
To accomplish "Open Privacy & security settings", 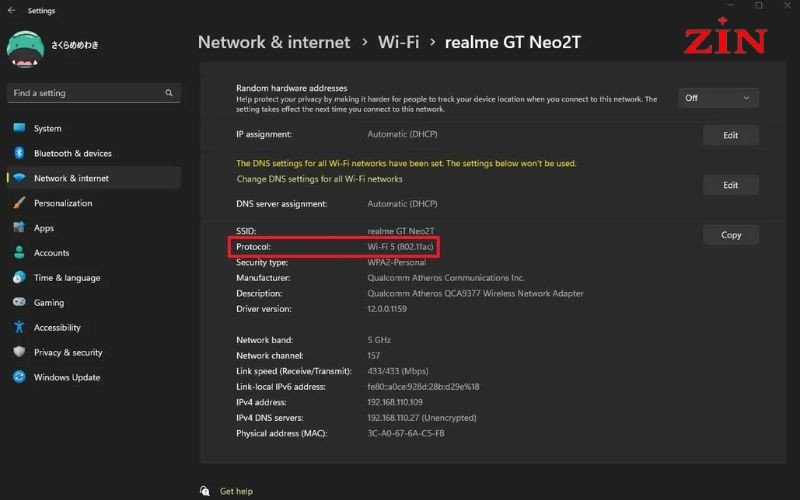I will pos(68,352).
